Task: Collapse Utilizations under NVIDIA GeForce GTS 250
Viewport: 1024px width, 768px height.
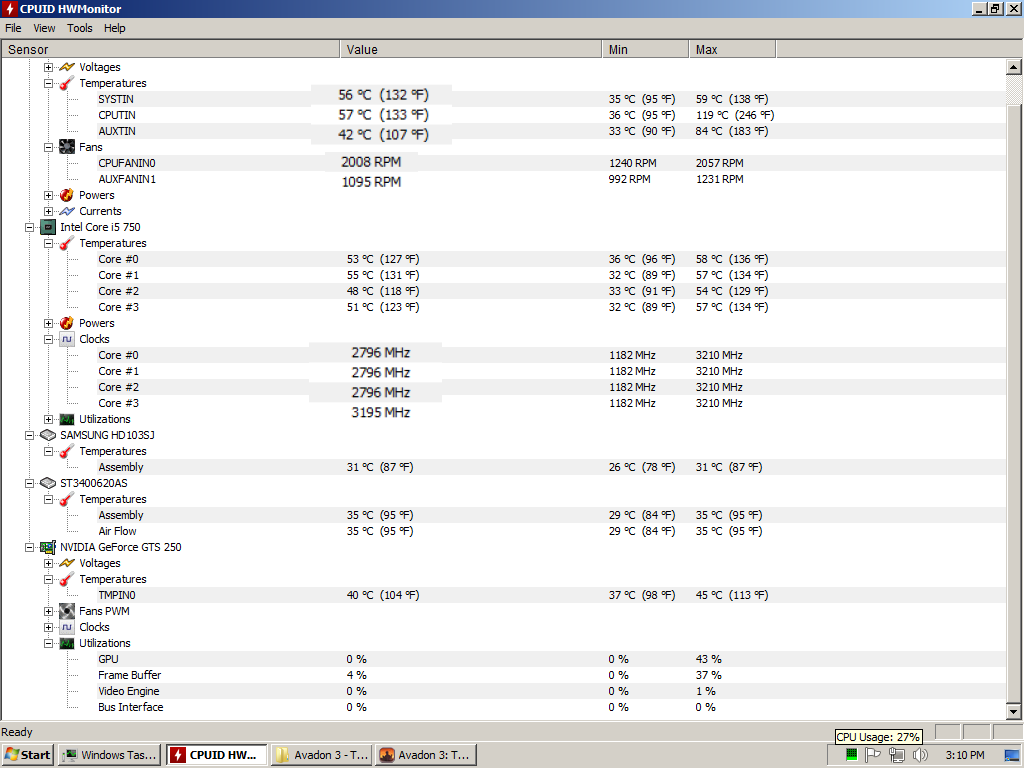Action: click(48, 643)
